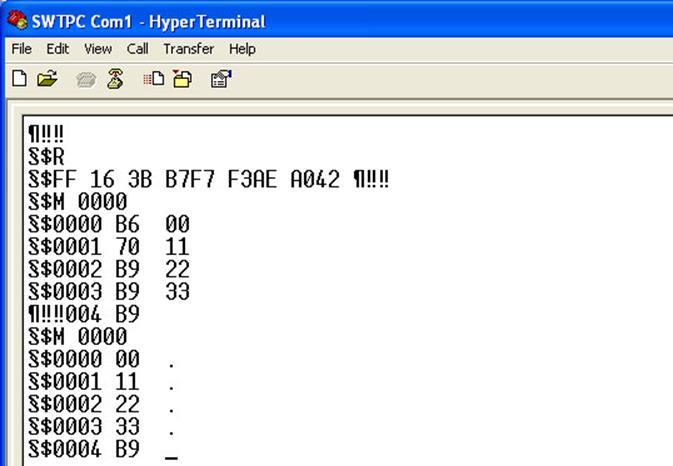Click the New connection toolbar icon
The width and height of the screenshot is (673, 466).
tap(19, 80)
